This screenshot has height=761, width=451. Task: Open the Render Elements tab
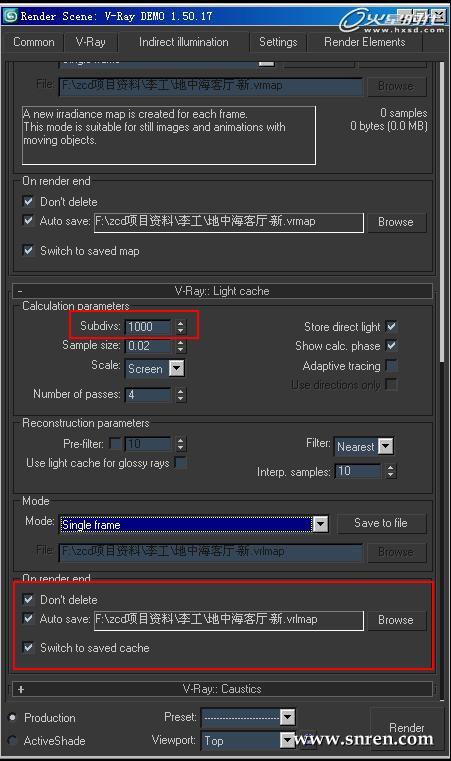(x=365, y=42)
